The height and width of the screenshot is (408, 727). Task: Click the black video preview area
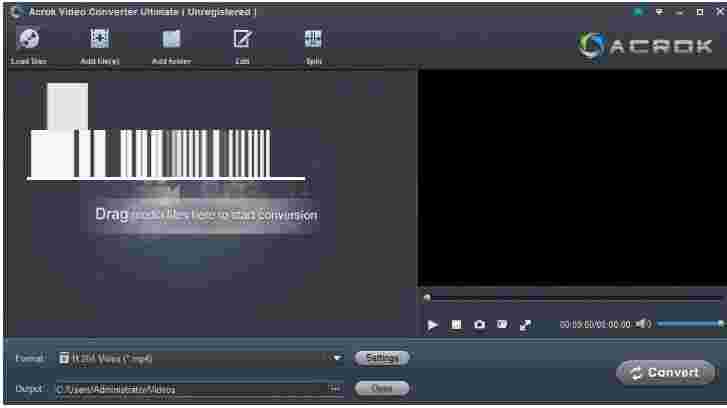[572, 178]
